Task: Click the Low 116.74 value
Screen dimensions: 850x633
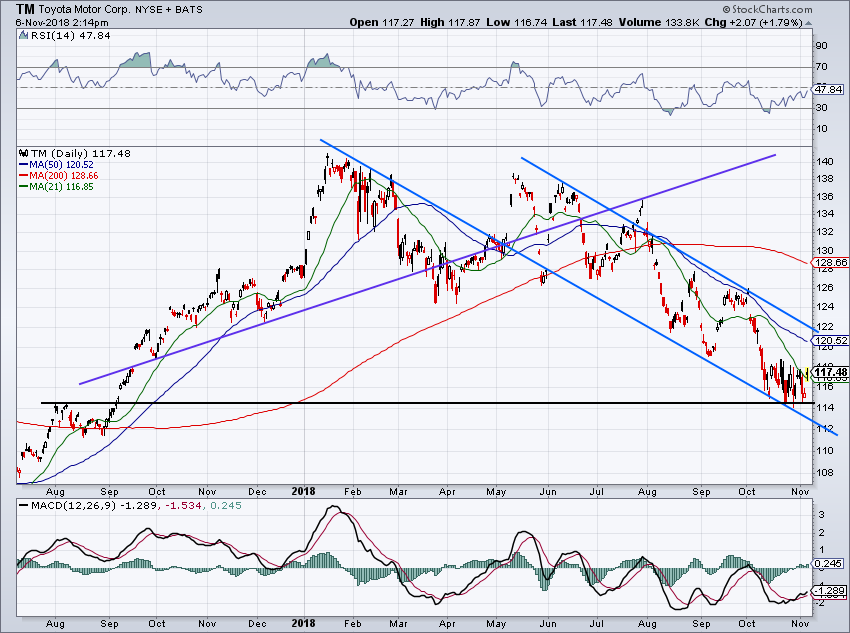Action: 517,22
